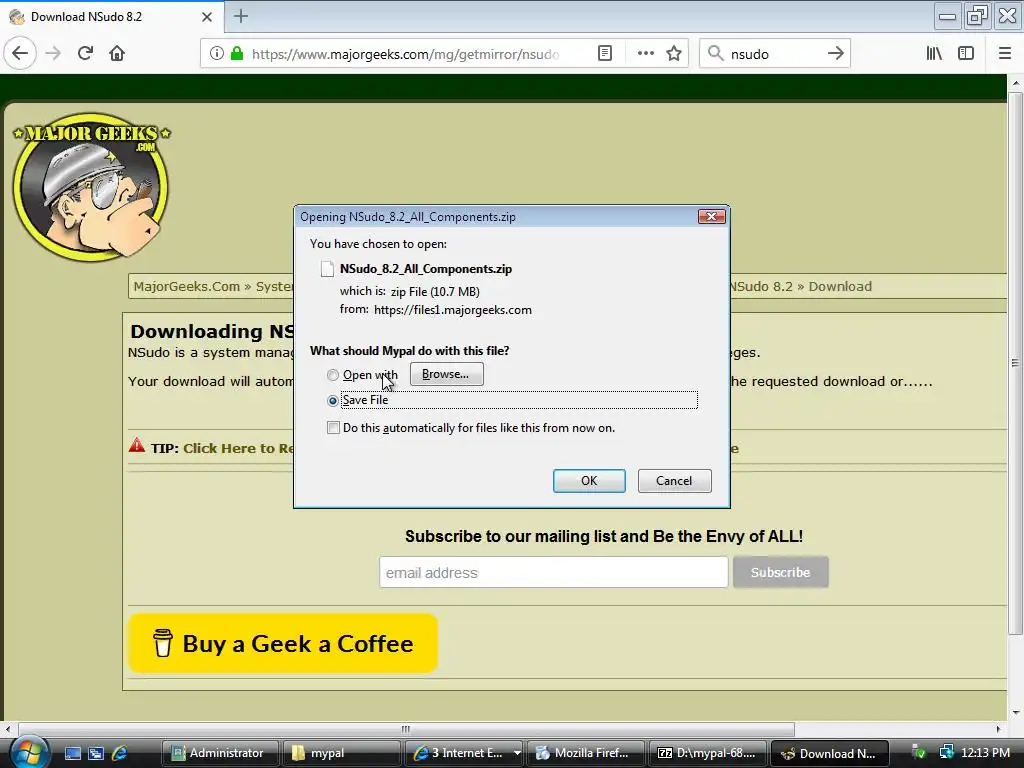The image size is (1024, 768).
Task: Open a new tab with plus
Action: point(241,16)
